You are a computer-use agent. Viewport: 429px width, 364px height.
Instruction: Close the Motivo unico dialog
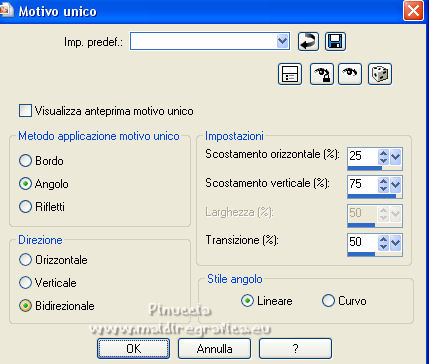point(413,11)
